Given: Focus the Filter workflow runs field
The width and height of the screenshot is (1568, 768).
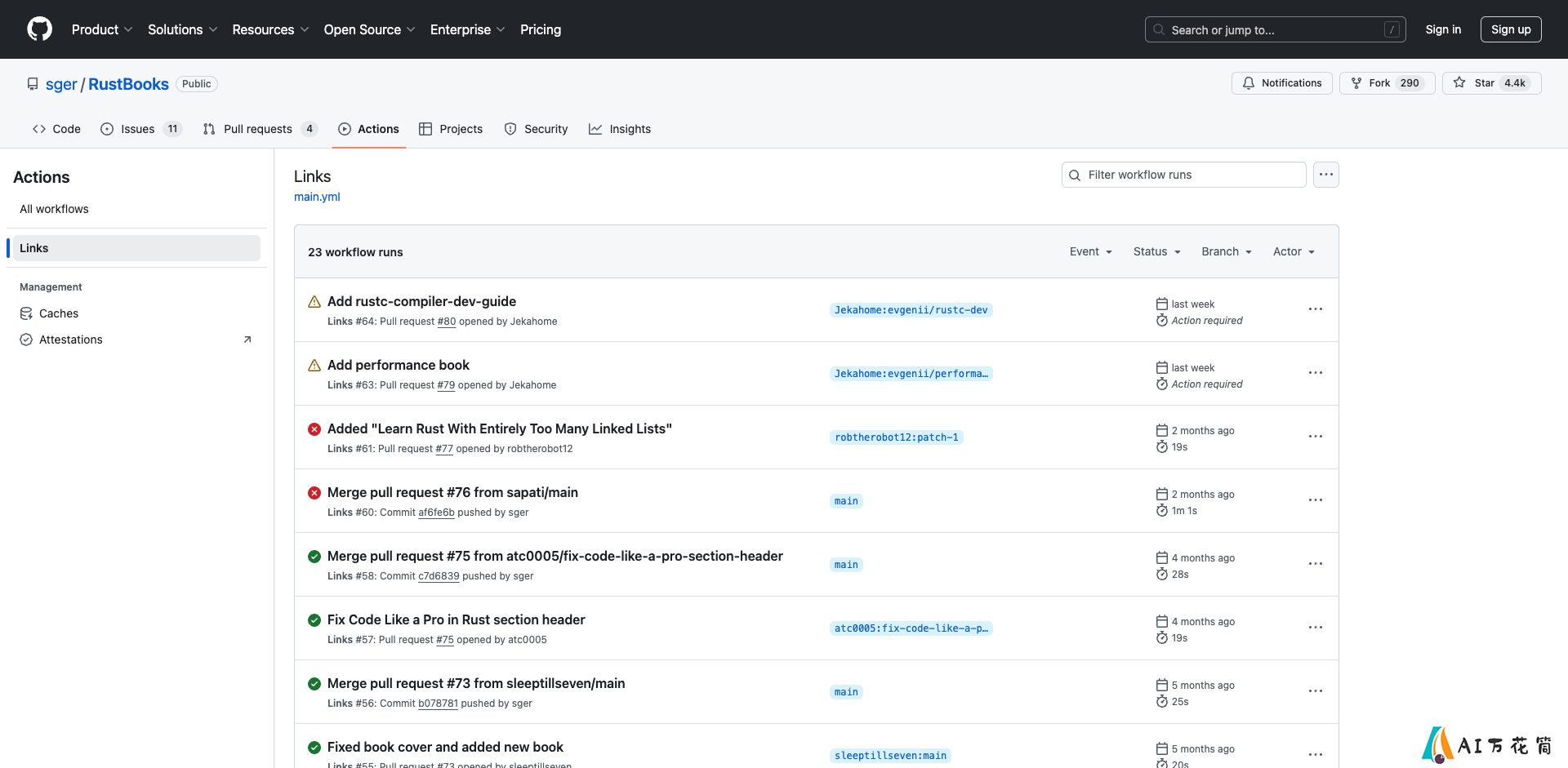Looking at the screenshot, I should tap(1184, 175).
